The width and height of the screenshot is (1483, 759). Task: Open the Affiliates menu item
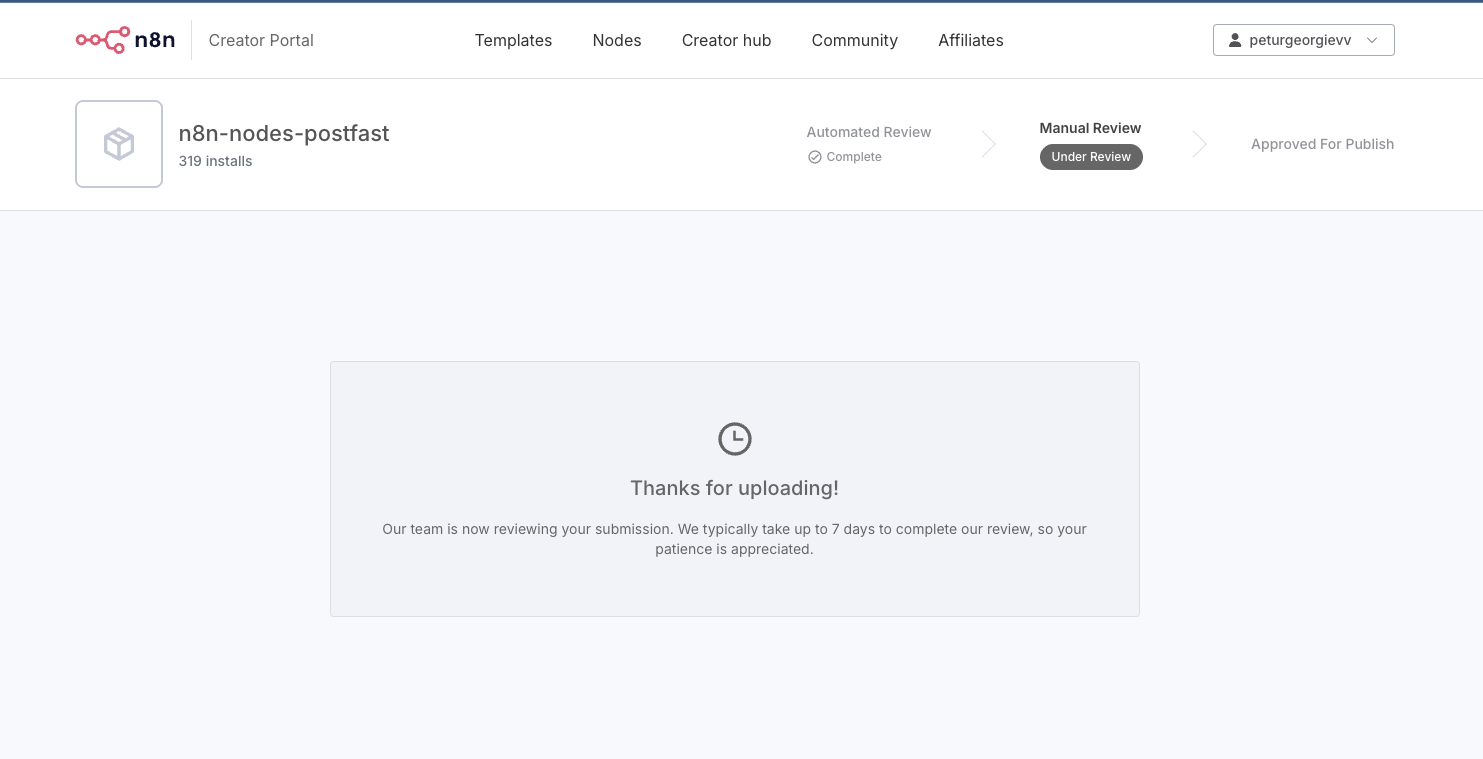[x=971, y=40]
